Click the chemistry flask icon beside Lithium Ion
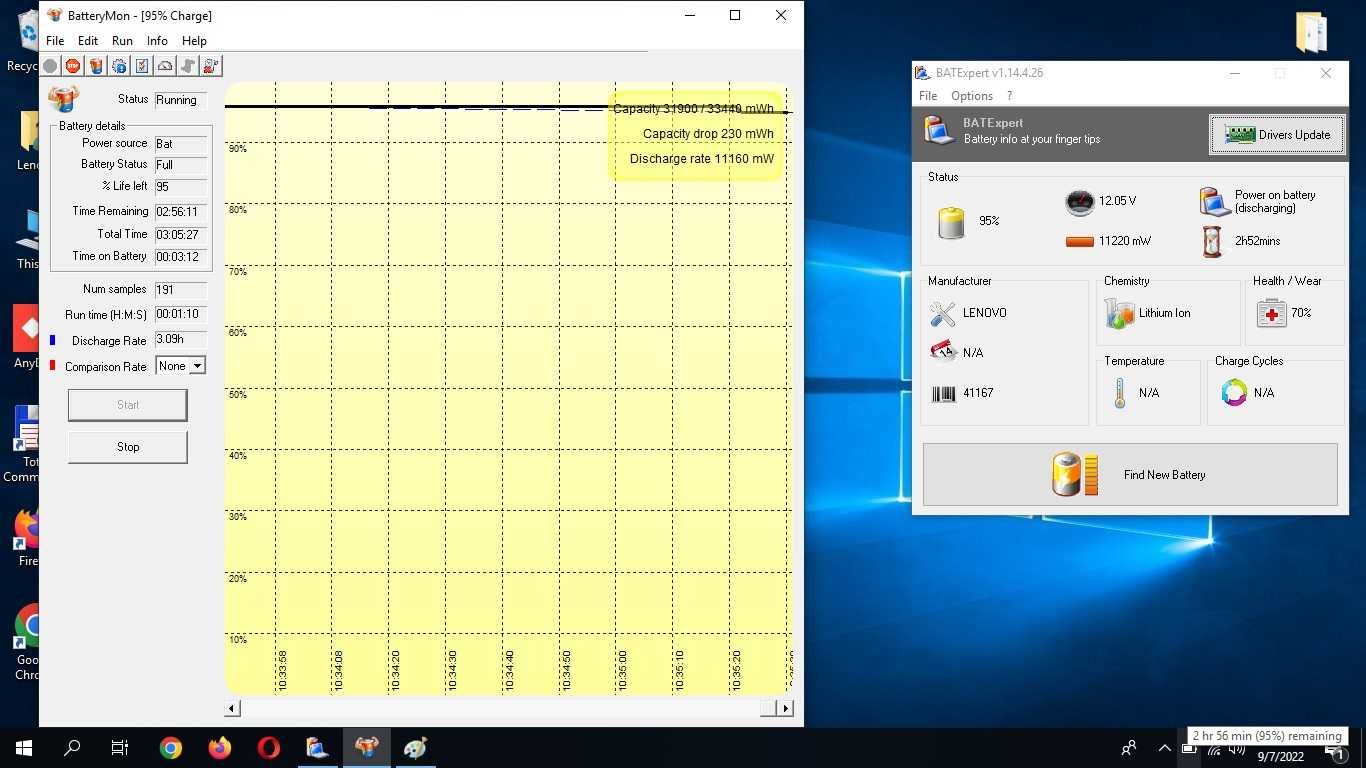This screenshot has width=1366, height=768. (1119, 313)
